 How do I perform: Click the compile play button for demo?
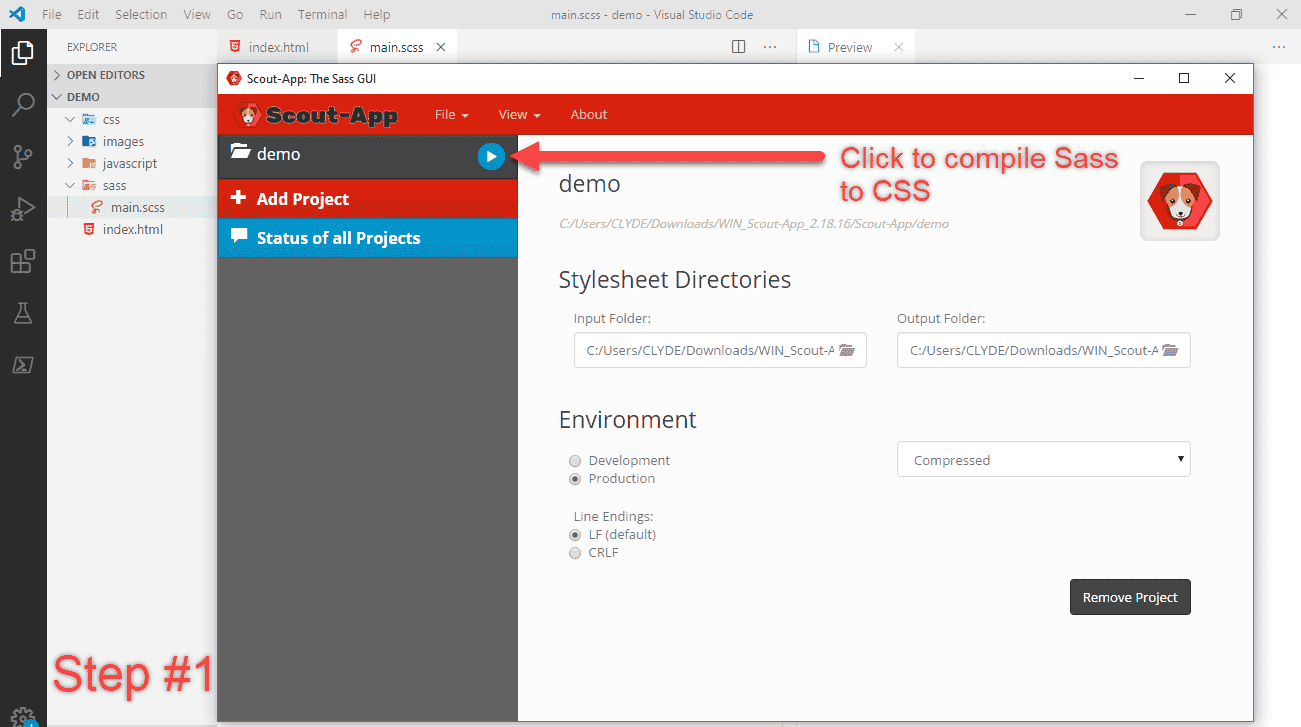491,156
